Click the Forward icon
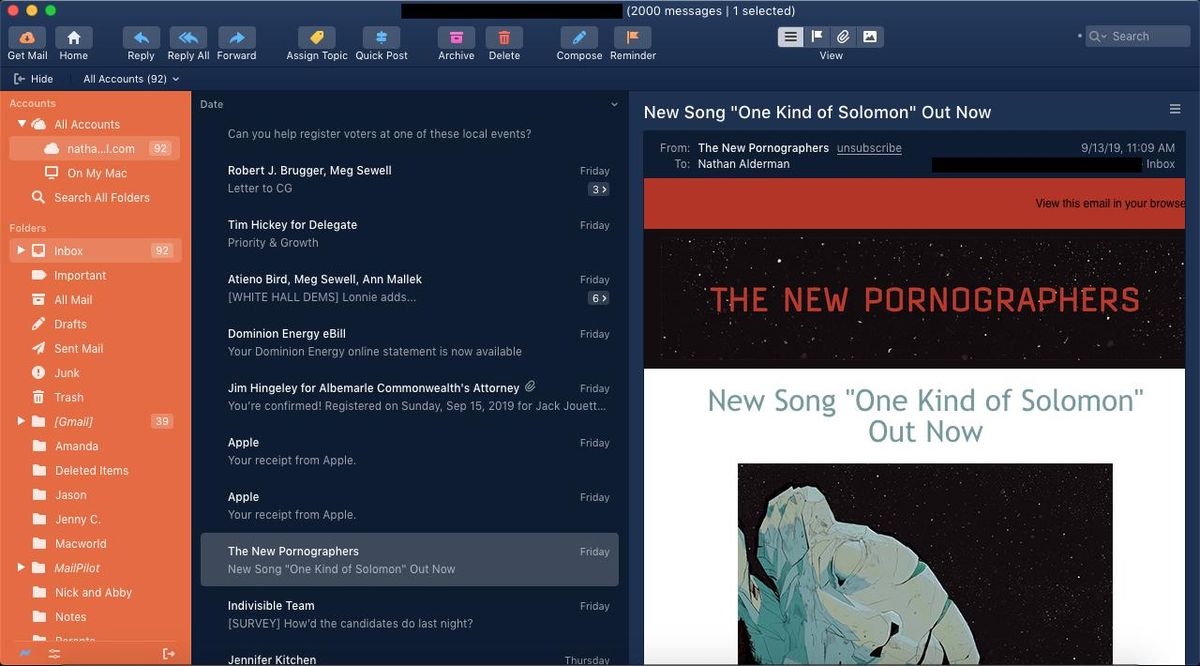Viewport: 1200px width, 666px height. [x=237, y=37]
